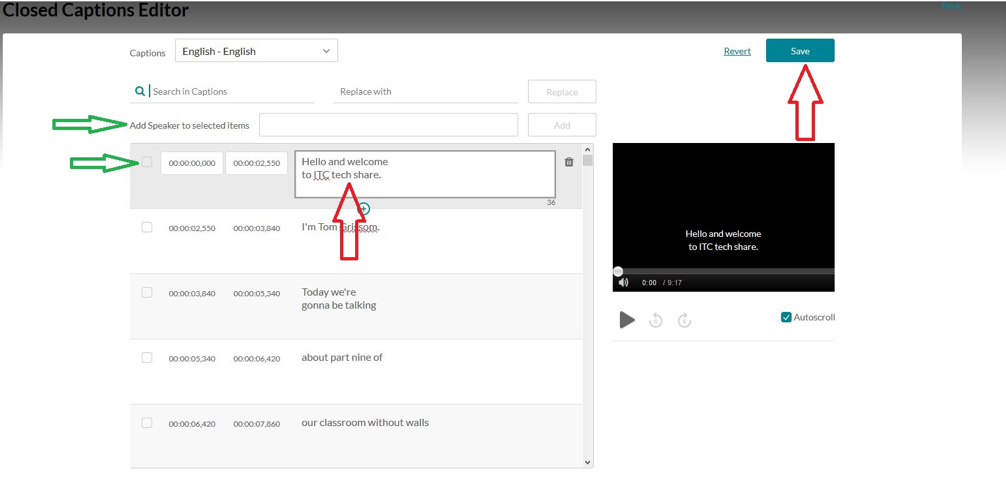Play the video preview
Viewport: 1006px width, 495px height.
tap(627, 320)
